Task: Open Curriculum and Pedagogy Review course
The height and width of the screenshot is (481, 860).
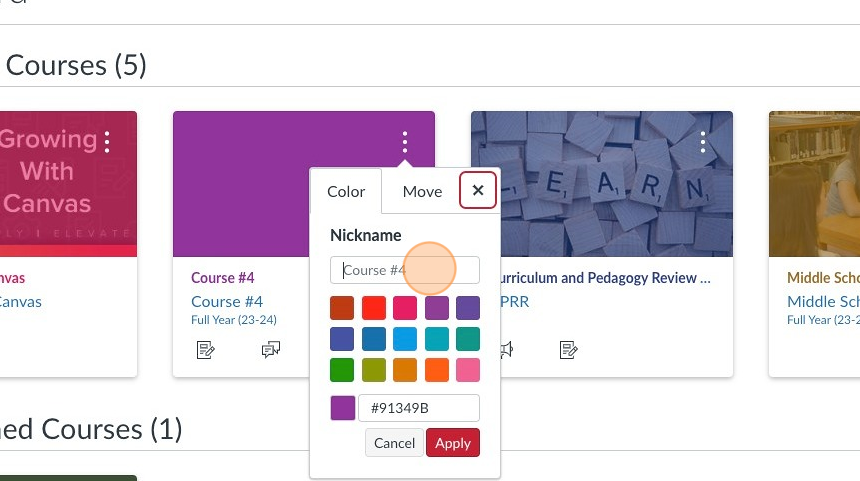Action: click(602, 278)
